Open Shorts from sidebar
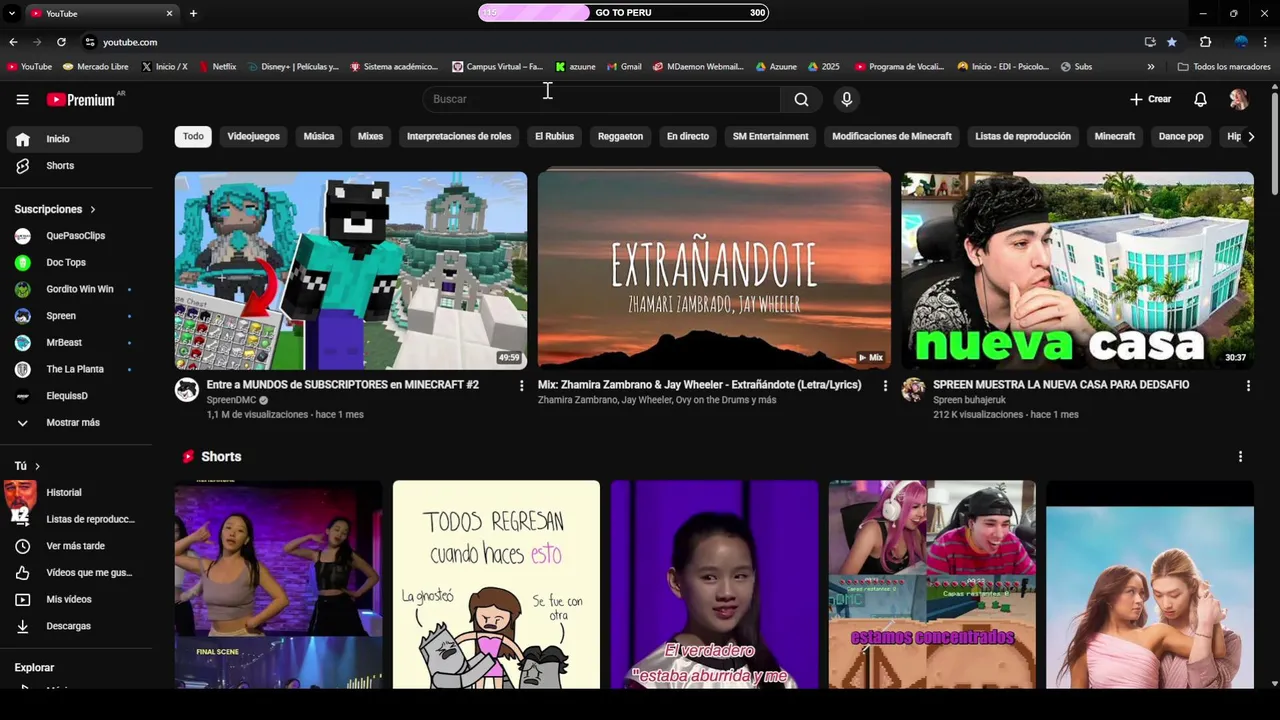 coord(75,166)
